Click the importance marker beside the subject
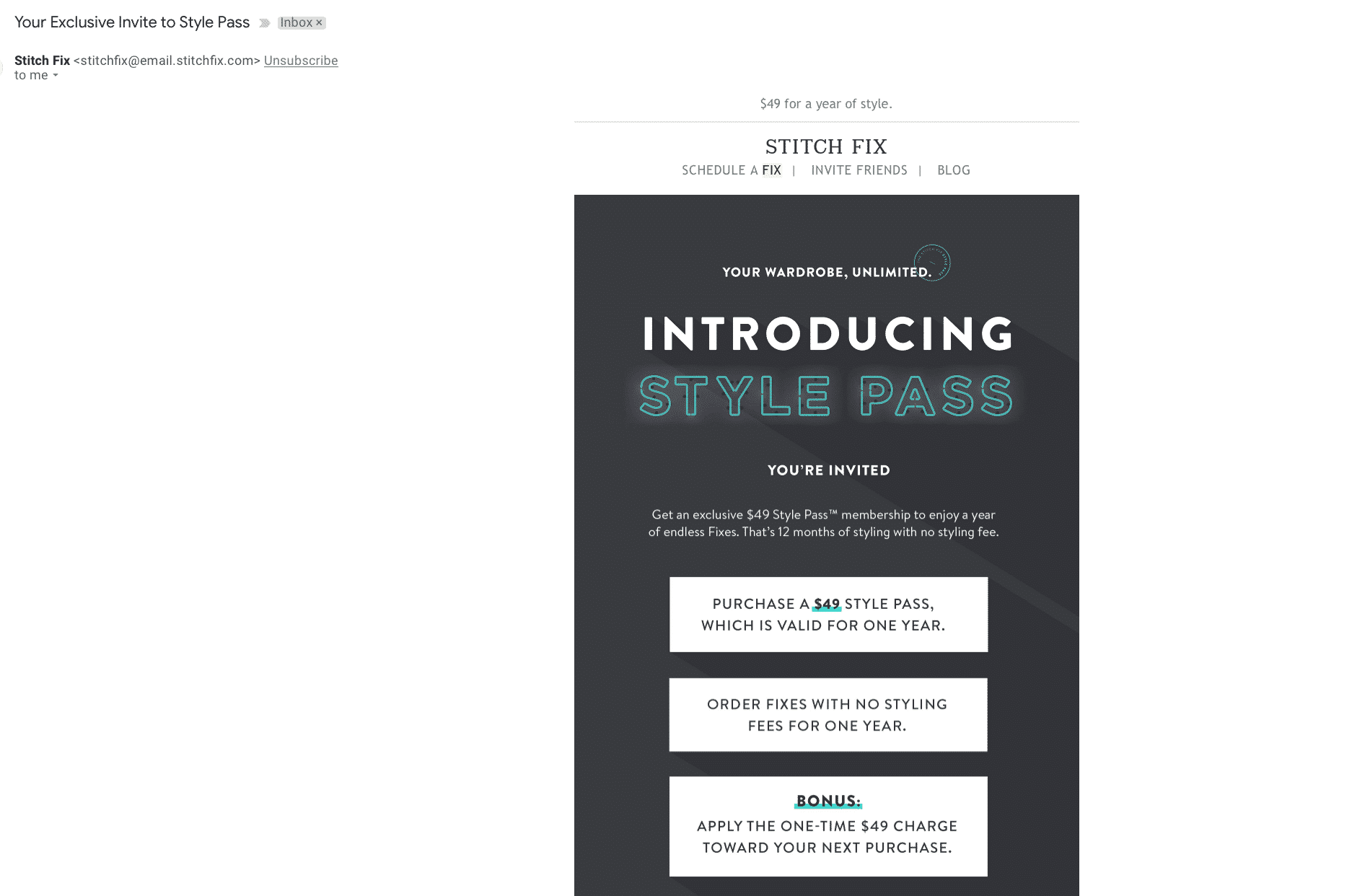 [265, 23]
